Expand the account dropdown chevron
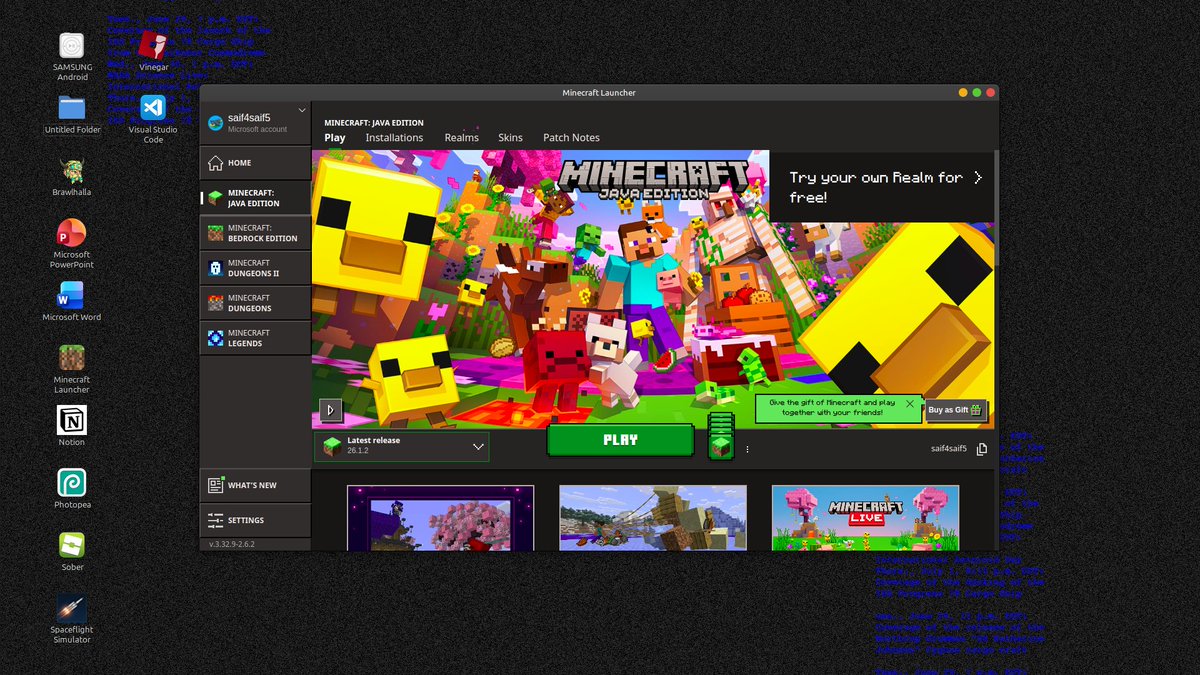This screenshot has height=675, width=1200. point(302,110)
